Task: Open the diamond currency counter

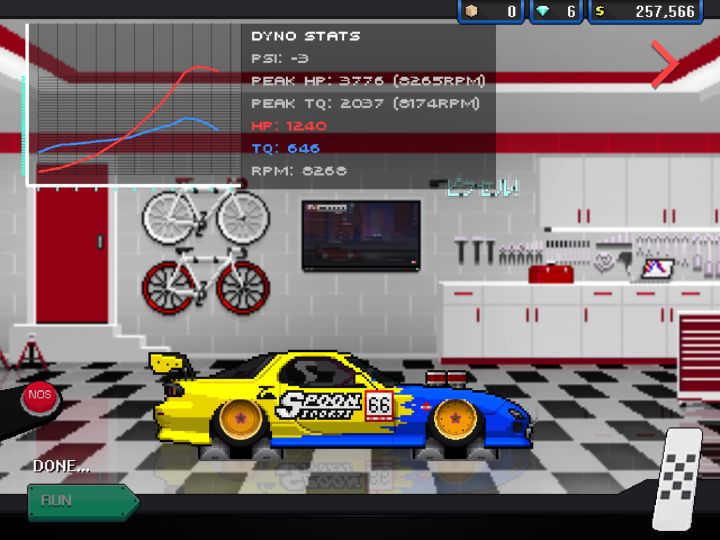Action: (556, 11)
